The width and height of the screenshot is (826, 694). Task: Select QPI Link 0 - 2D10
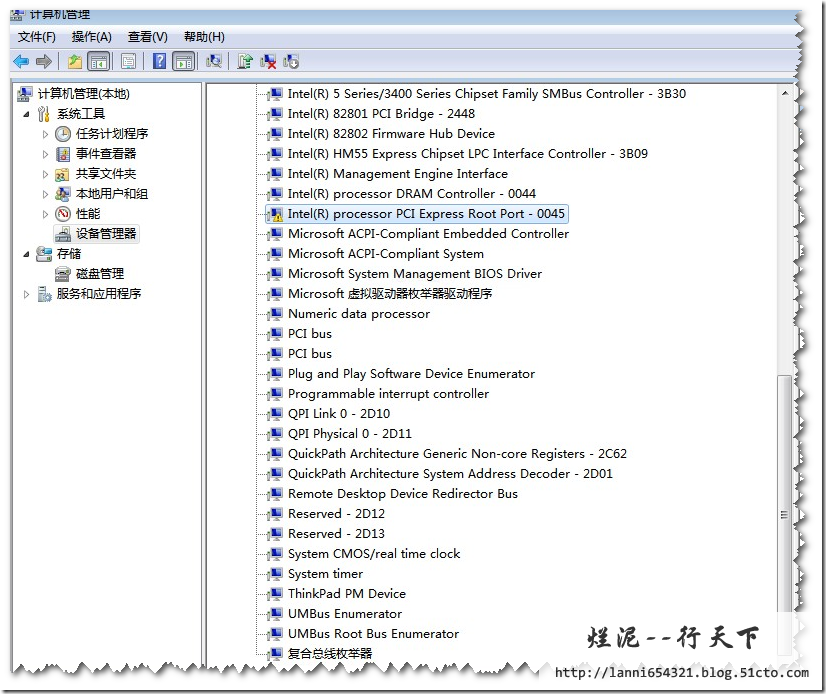(x=339, y=414)
